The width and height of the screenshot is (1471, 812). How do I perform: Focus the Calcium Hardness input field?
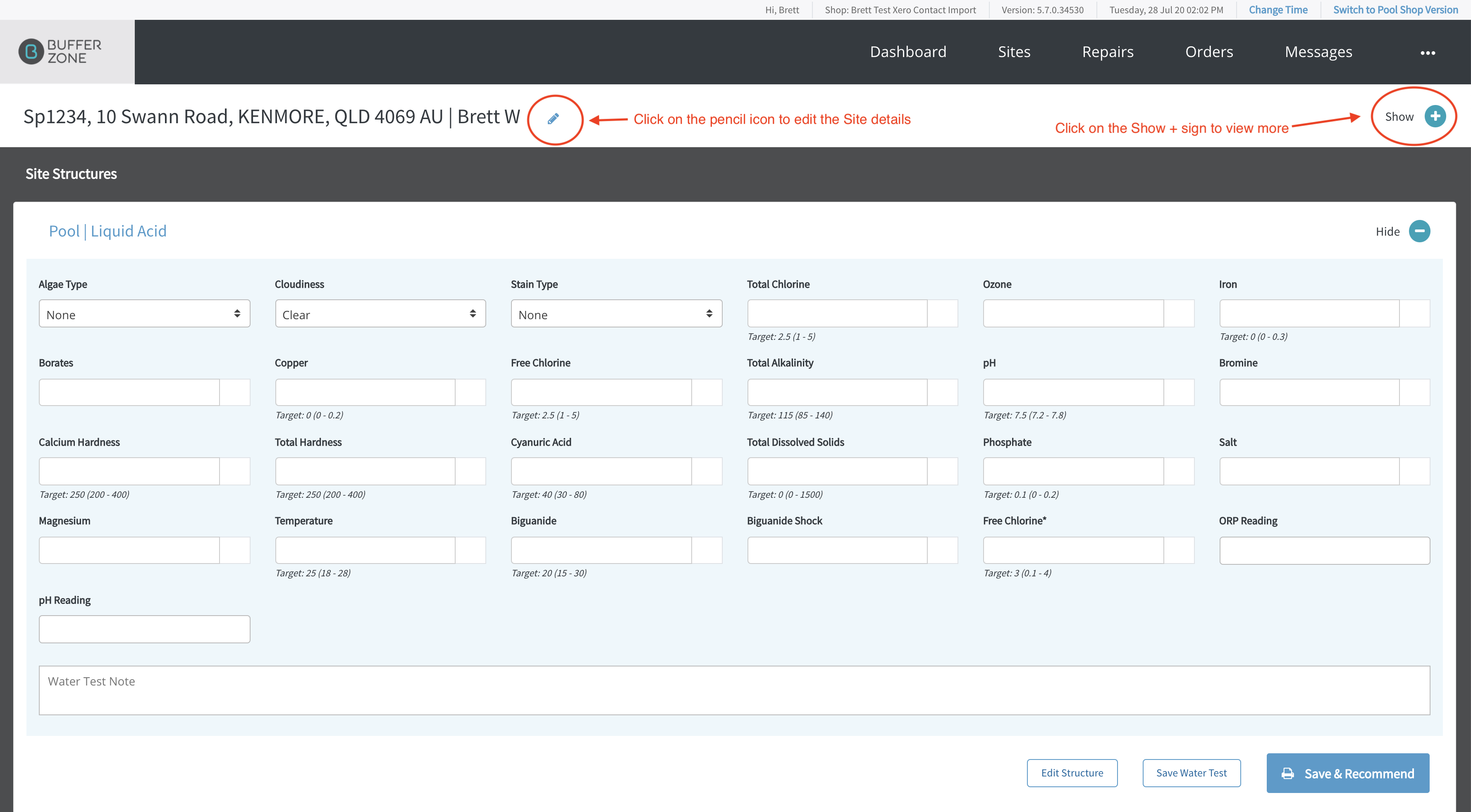pos(129,471)
